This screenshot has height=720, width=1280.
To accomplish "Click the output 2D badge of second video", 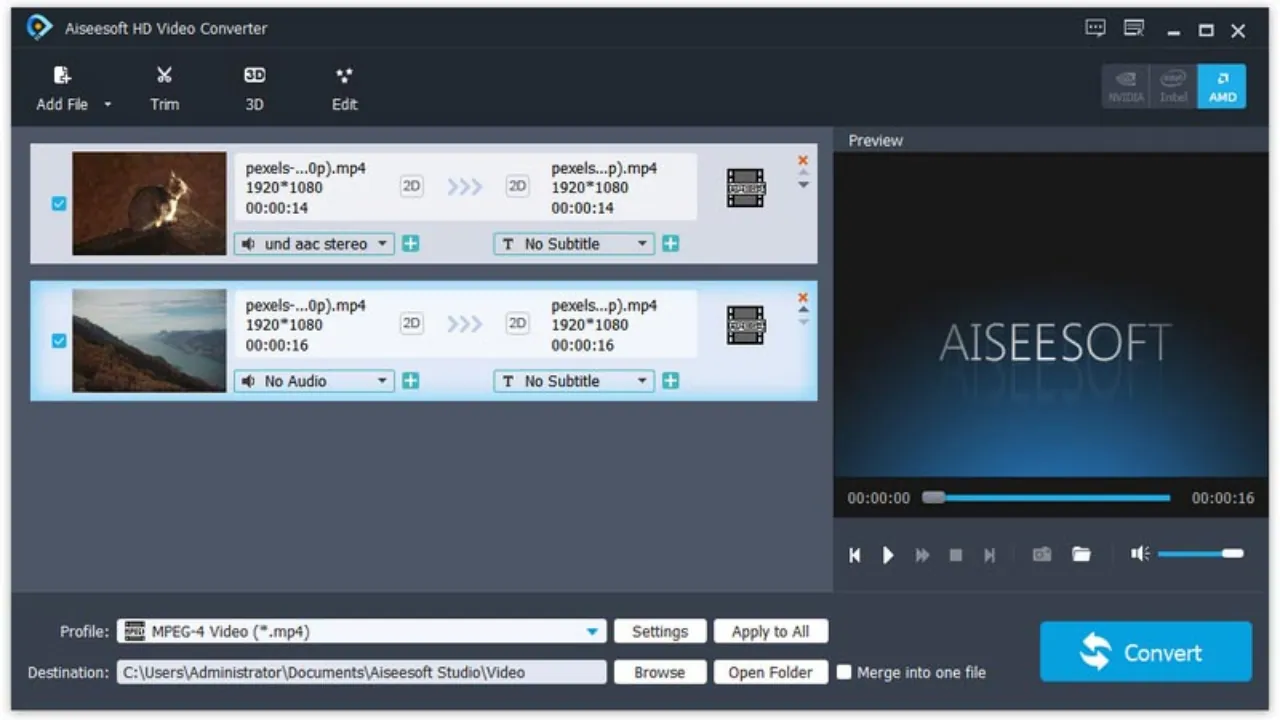I will (517, 323).
